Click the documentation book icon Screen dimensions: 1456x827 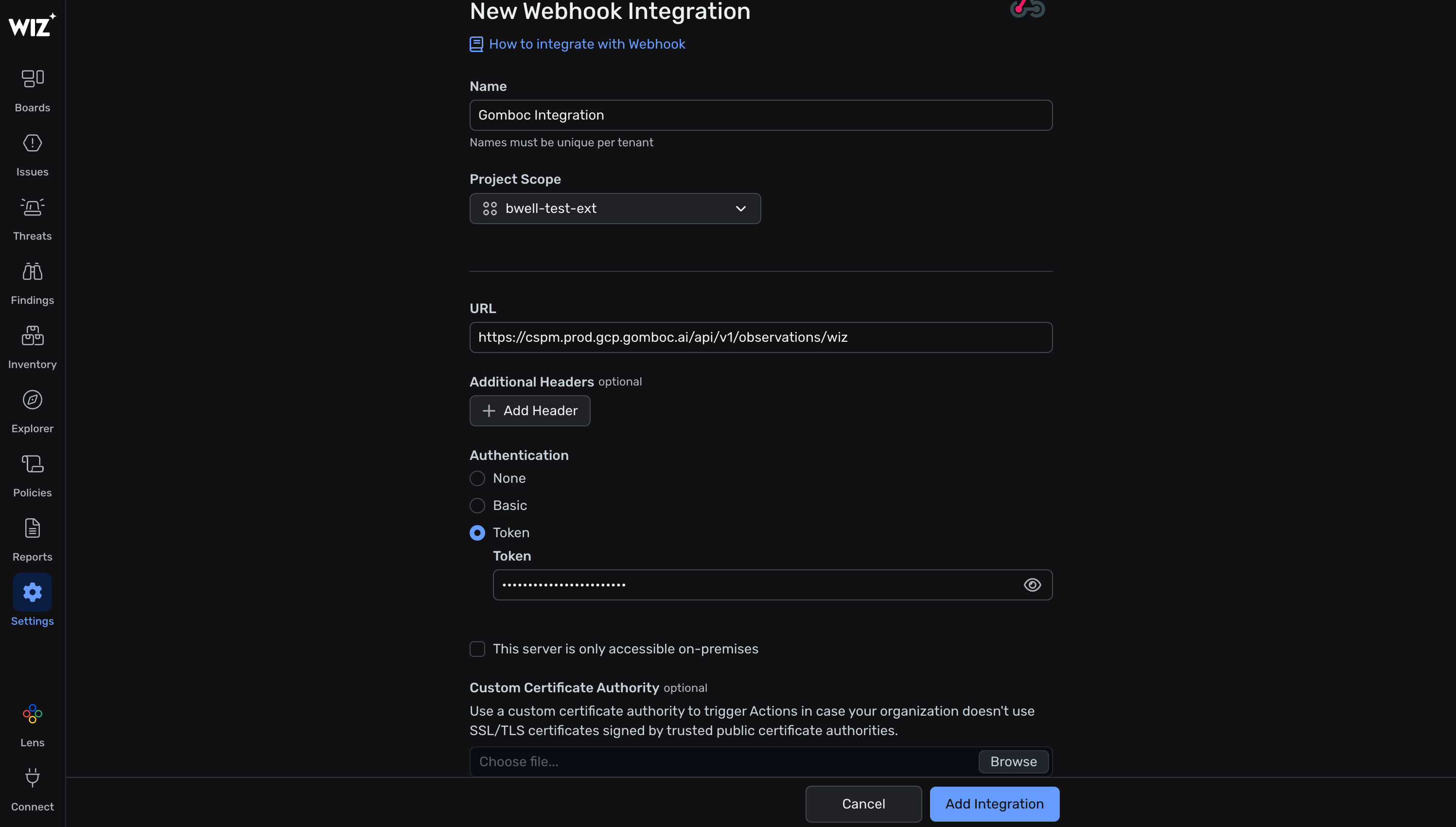[x=476, y=44]
